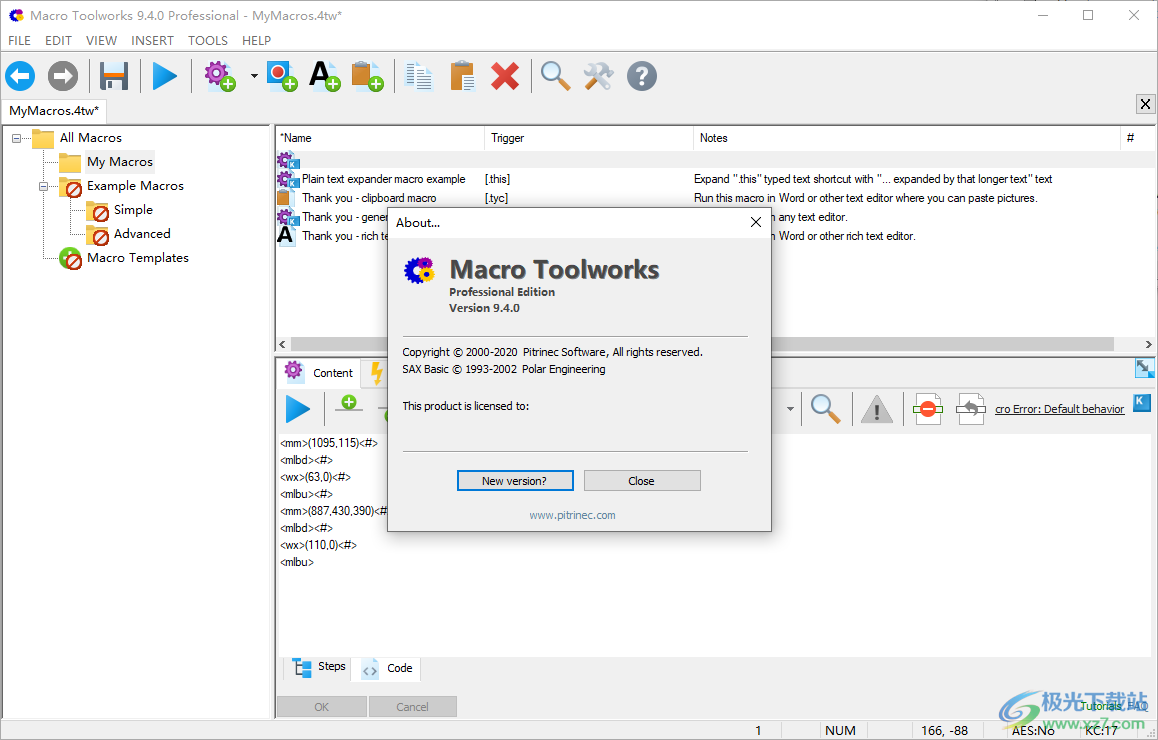Click the Paste clipboard toolbar icon

[x=462, y=76]
